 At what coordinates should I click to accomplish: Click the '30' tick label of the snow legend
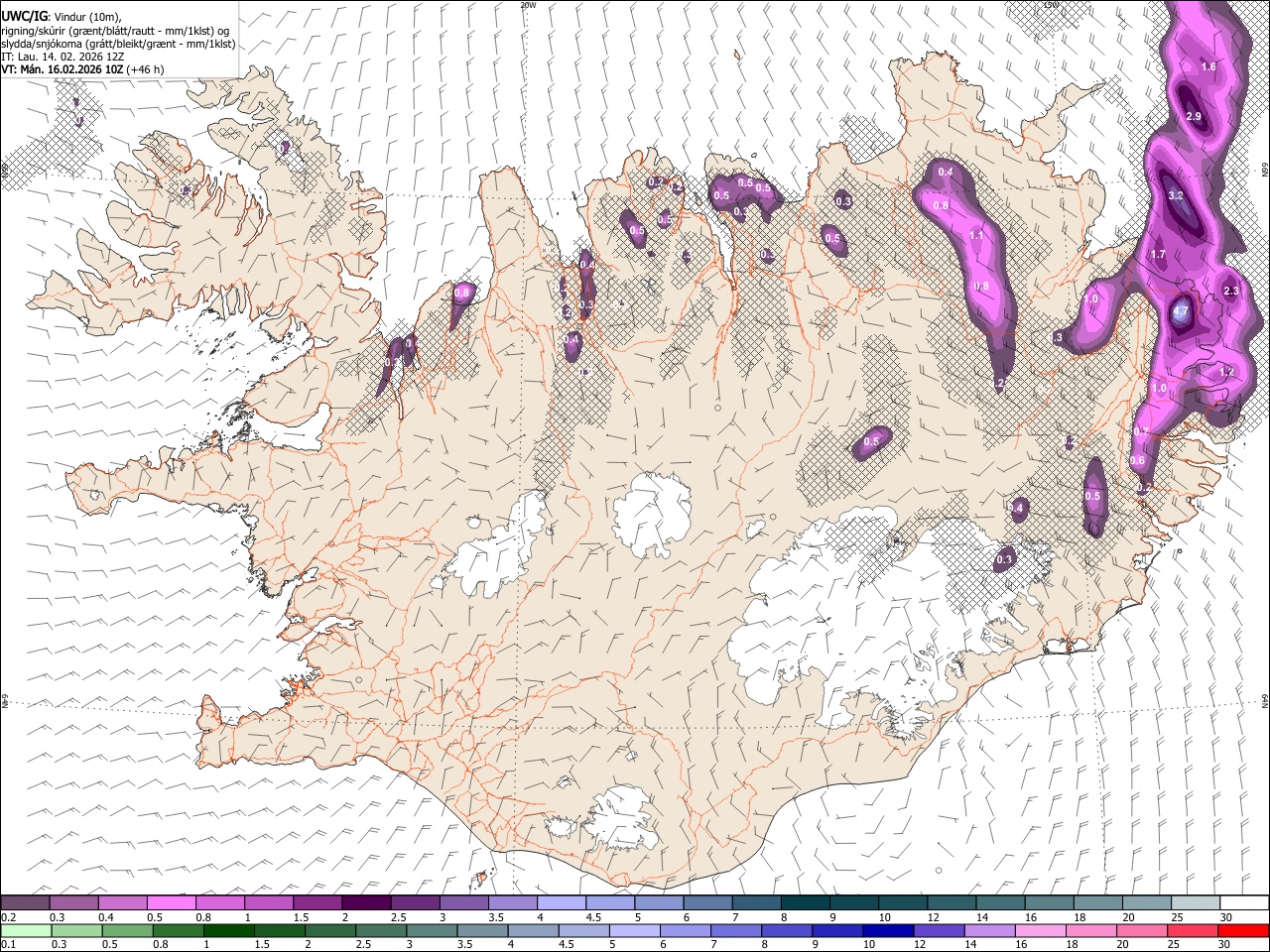[x=1226, y=917]
